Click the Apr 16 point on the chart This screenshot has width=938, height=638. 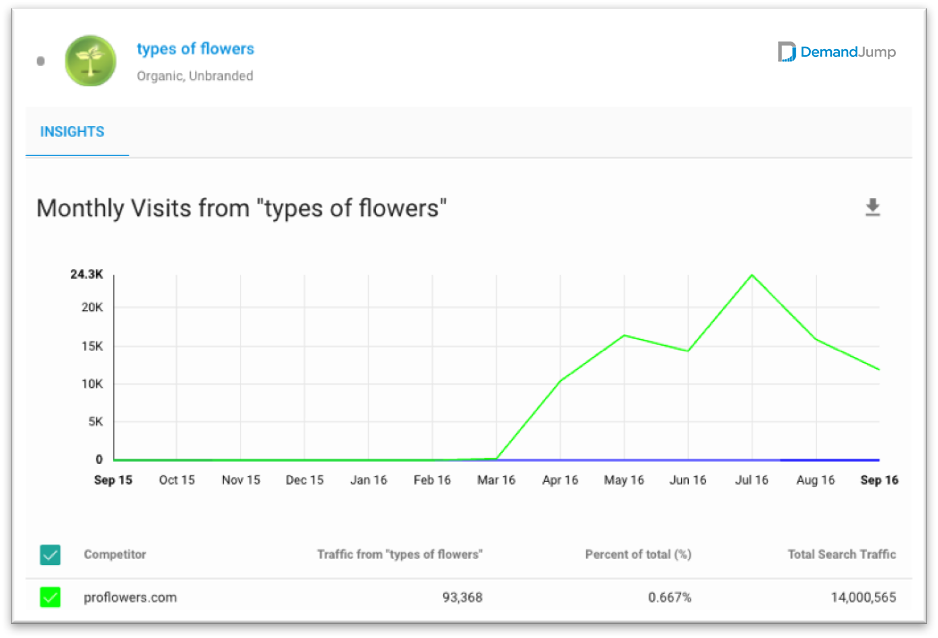pos(560,381)
